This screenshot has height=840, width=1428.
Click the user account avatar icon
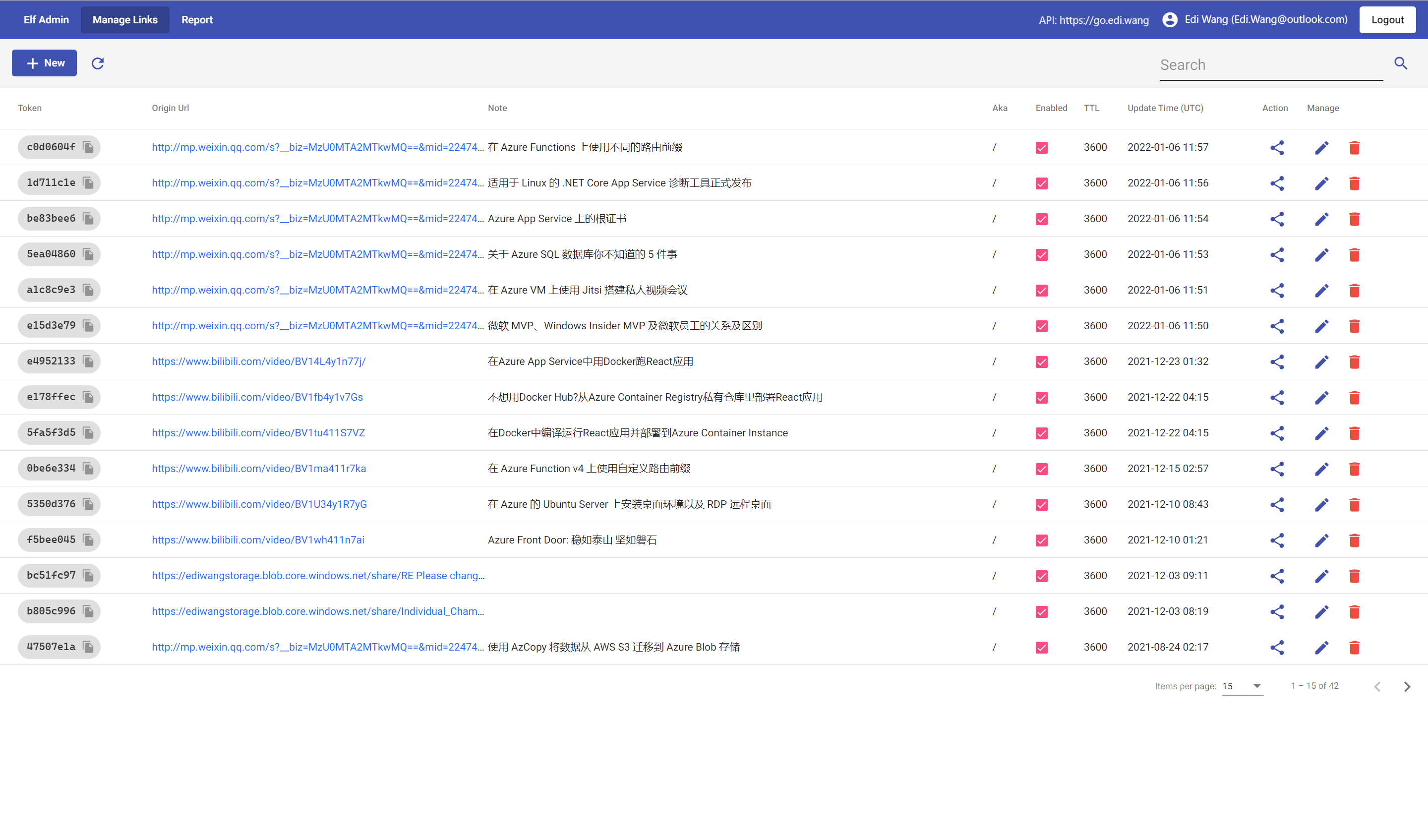(1169, 19)
